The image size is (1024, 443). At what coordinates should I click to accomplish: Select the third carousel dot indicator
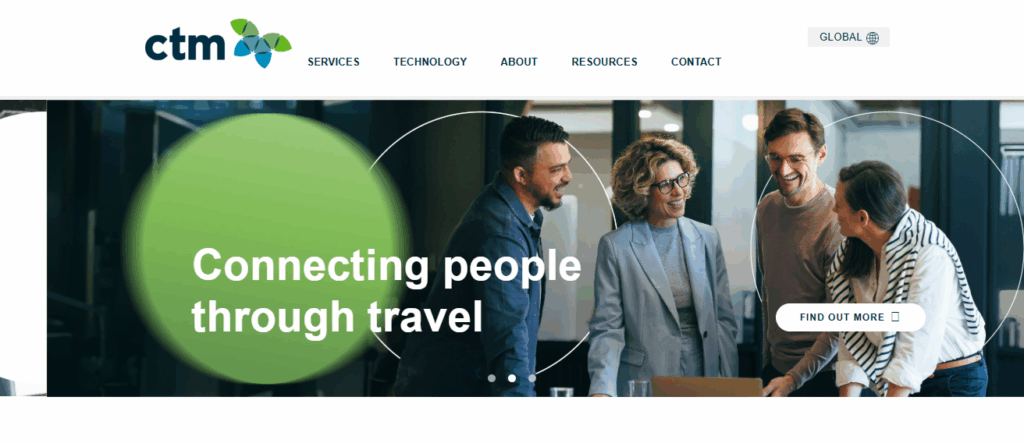pyautogui.click(x=532, y=378)
